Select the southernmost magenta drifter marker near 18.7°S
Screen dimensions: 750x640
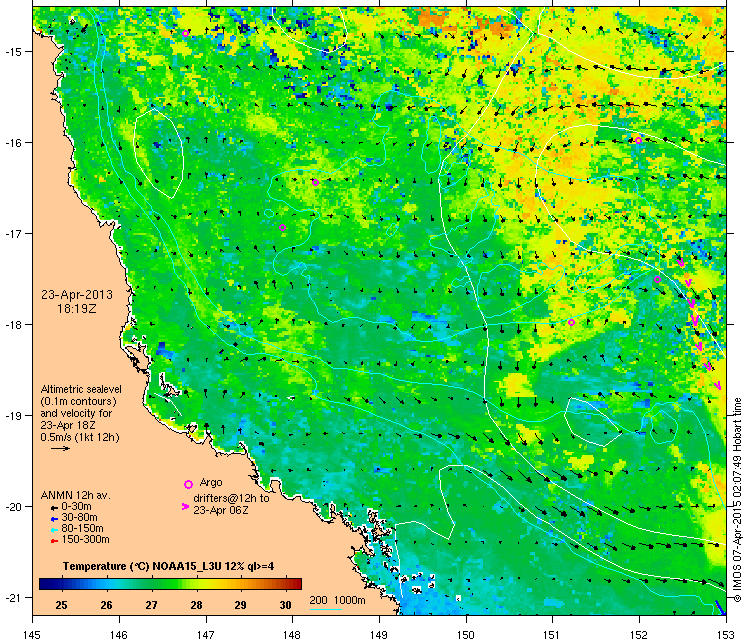click(717, 385)
